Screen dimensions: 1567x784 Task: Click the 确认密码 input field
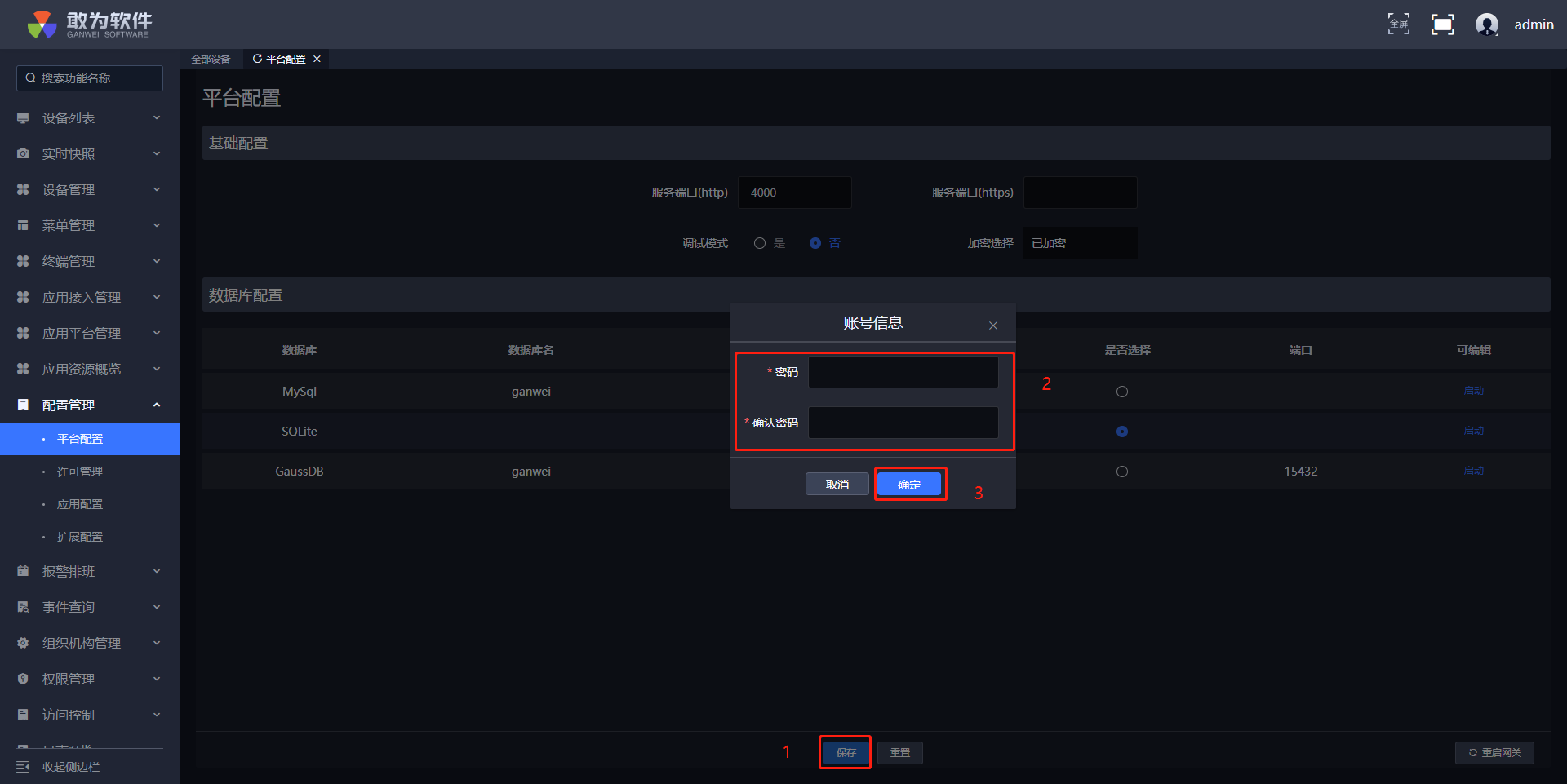[903, 423]
